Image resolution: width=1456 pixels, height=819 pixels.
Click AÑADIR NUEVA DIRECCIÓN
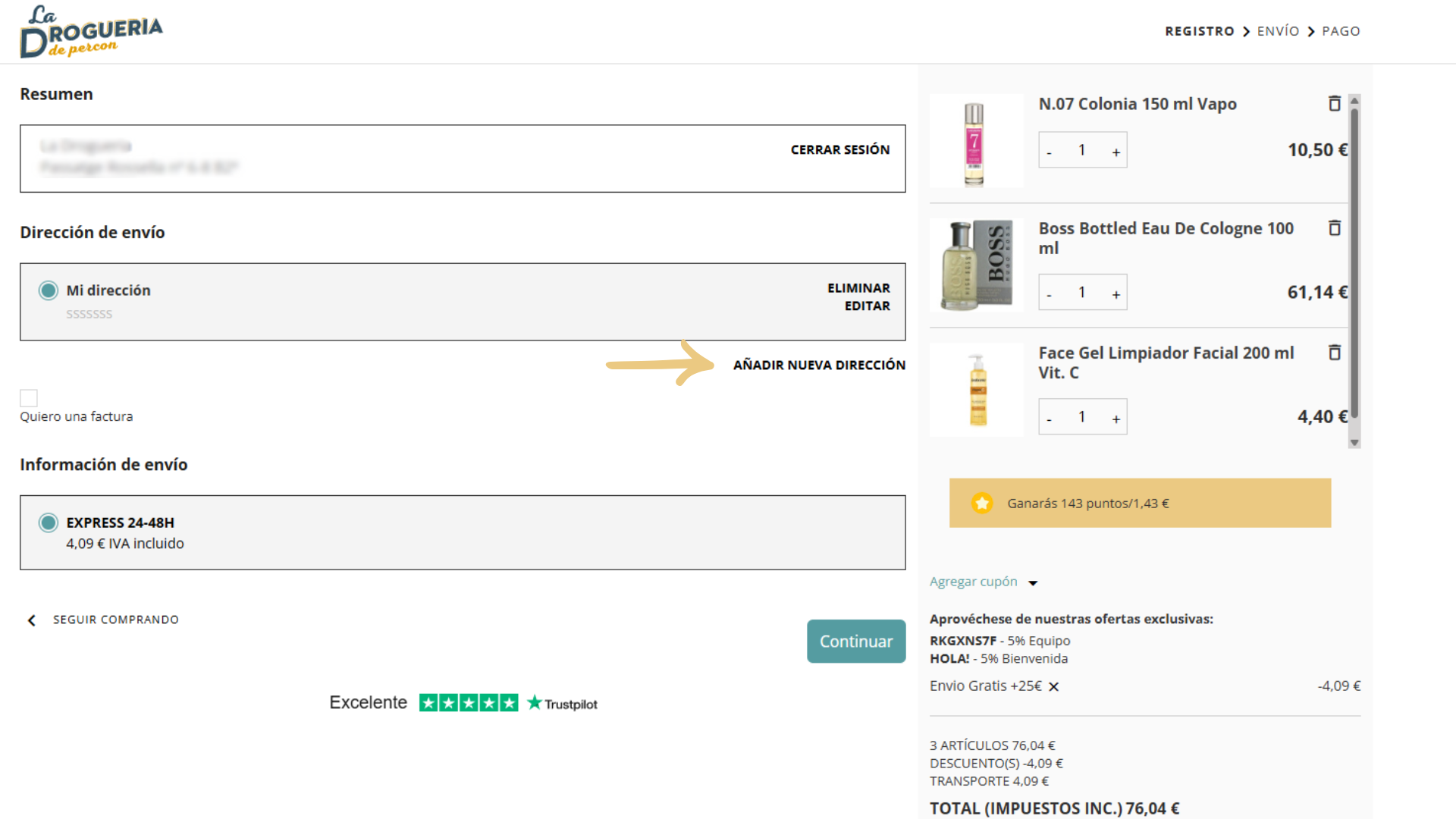pos(819,365)
